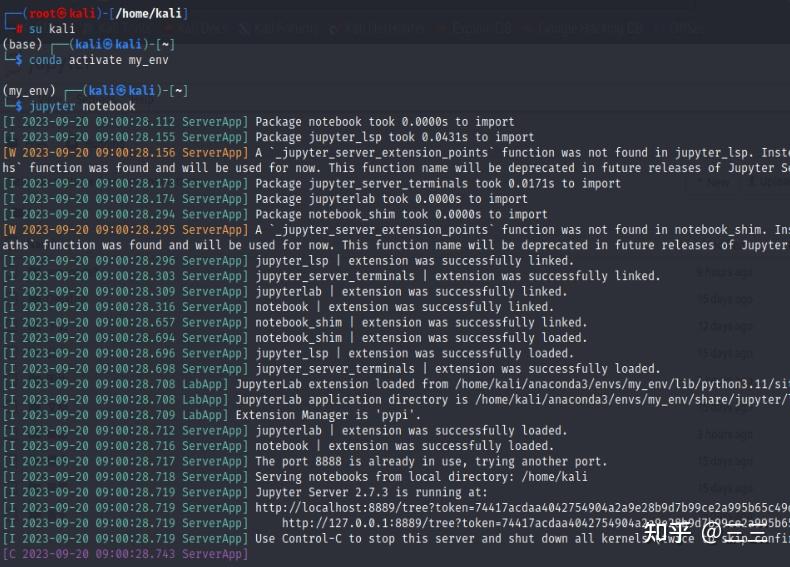Click 'notebook | extension was successfully loaded' line
The width and height of the screenshot is (790, 567).
tap(279, 446)
